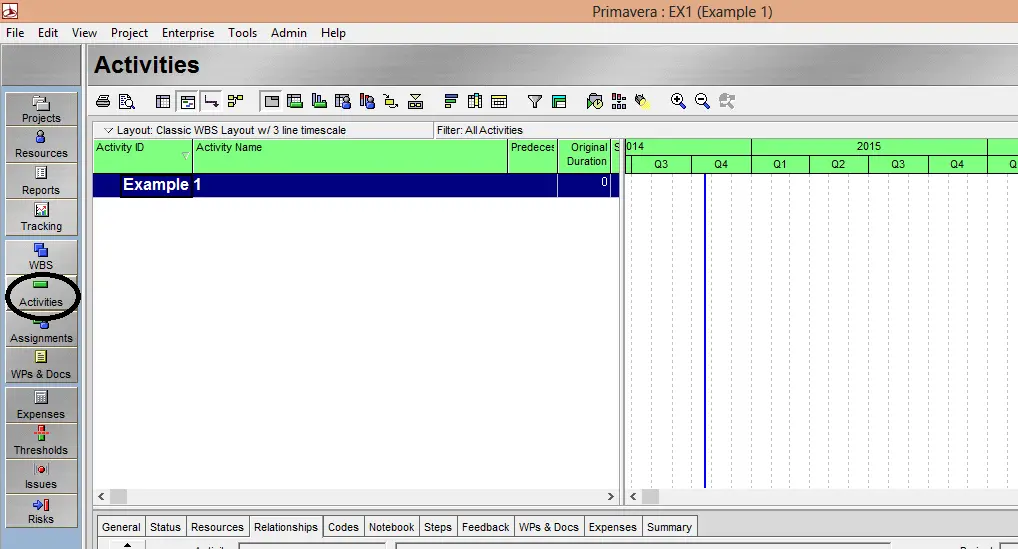Select the Example 1 WBS row
Image resolution: width=1018 pixels, height=549 pixels.
click(356, 185)
